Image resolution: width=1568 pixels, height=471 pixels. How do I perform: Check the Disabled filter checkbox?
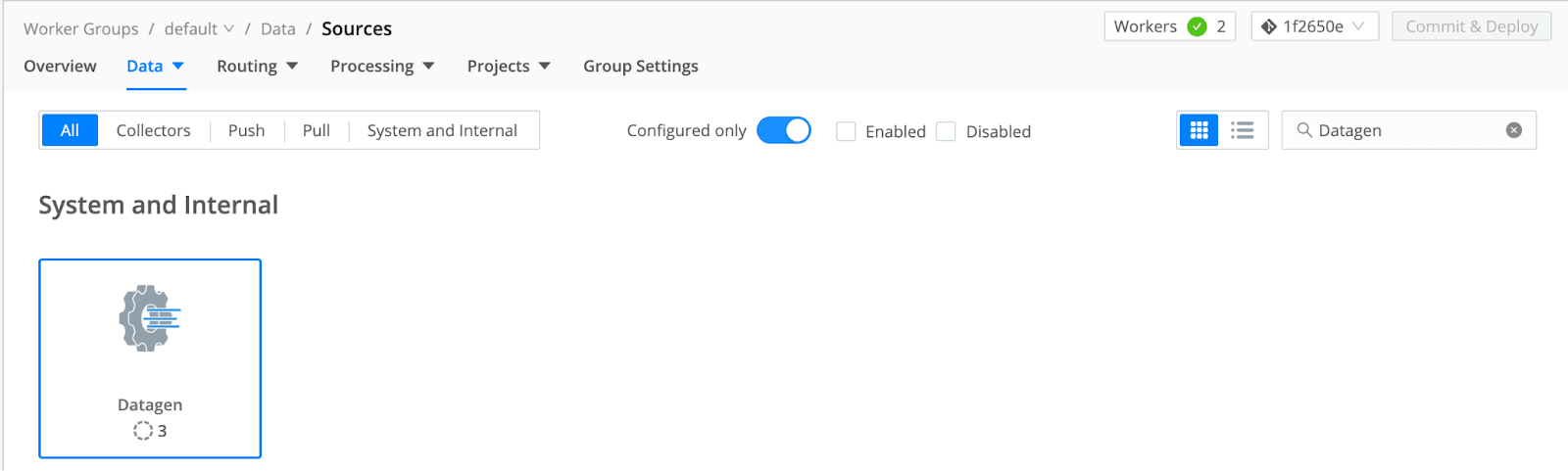(946, 131)
